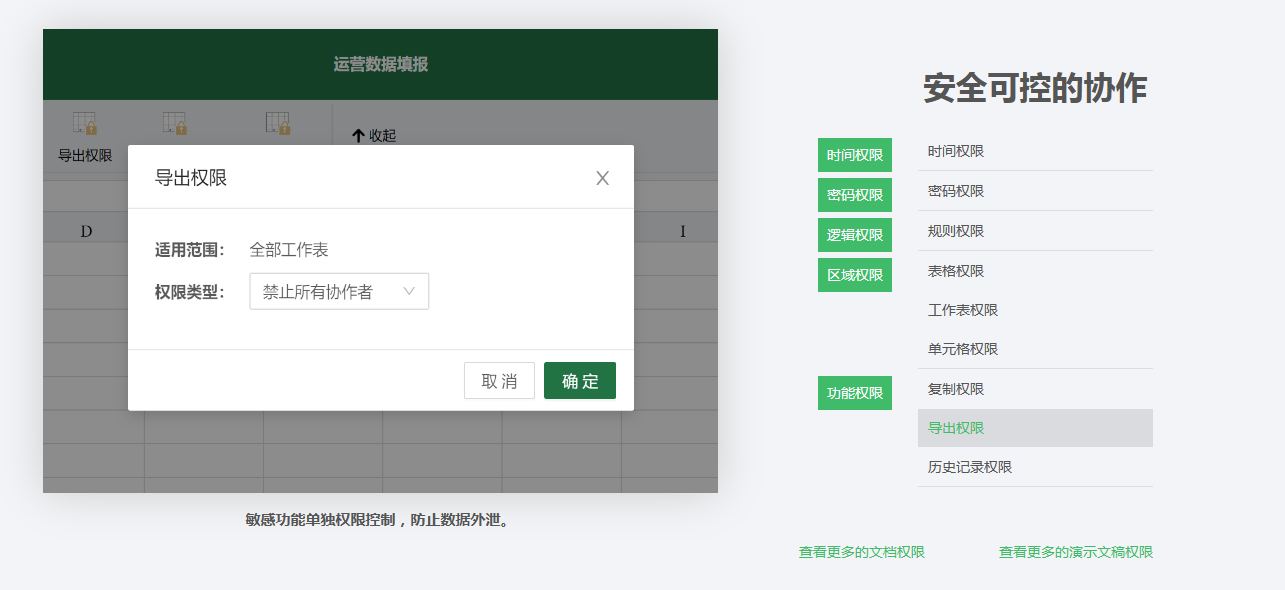Click 全部工作表 scope value text
The height and width of the screenshot is (590, 1285).
tap(289, 250)
